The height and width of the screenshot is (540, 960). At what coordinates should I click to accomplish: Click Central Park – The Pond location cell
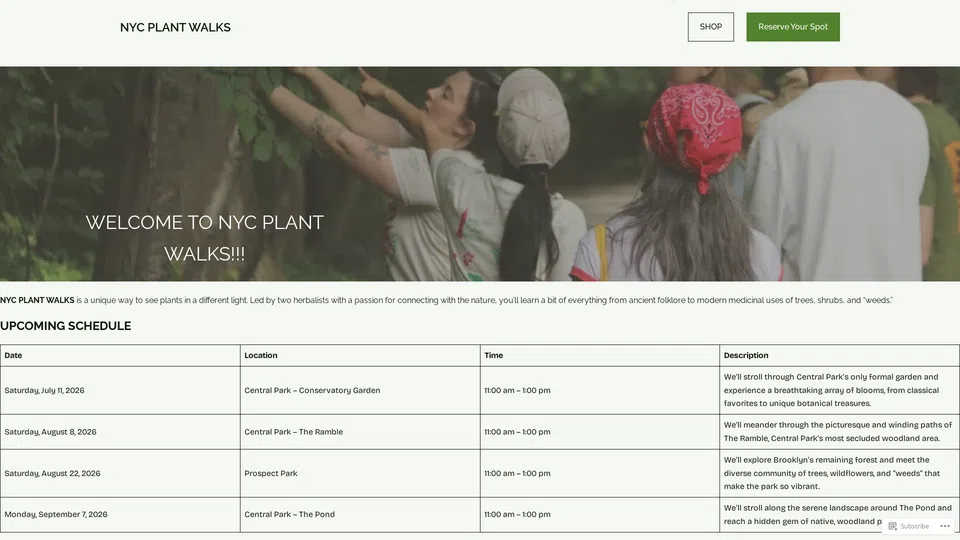tap(360, 514)
